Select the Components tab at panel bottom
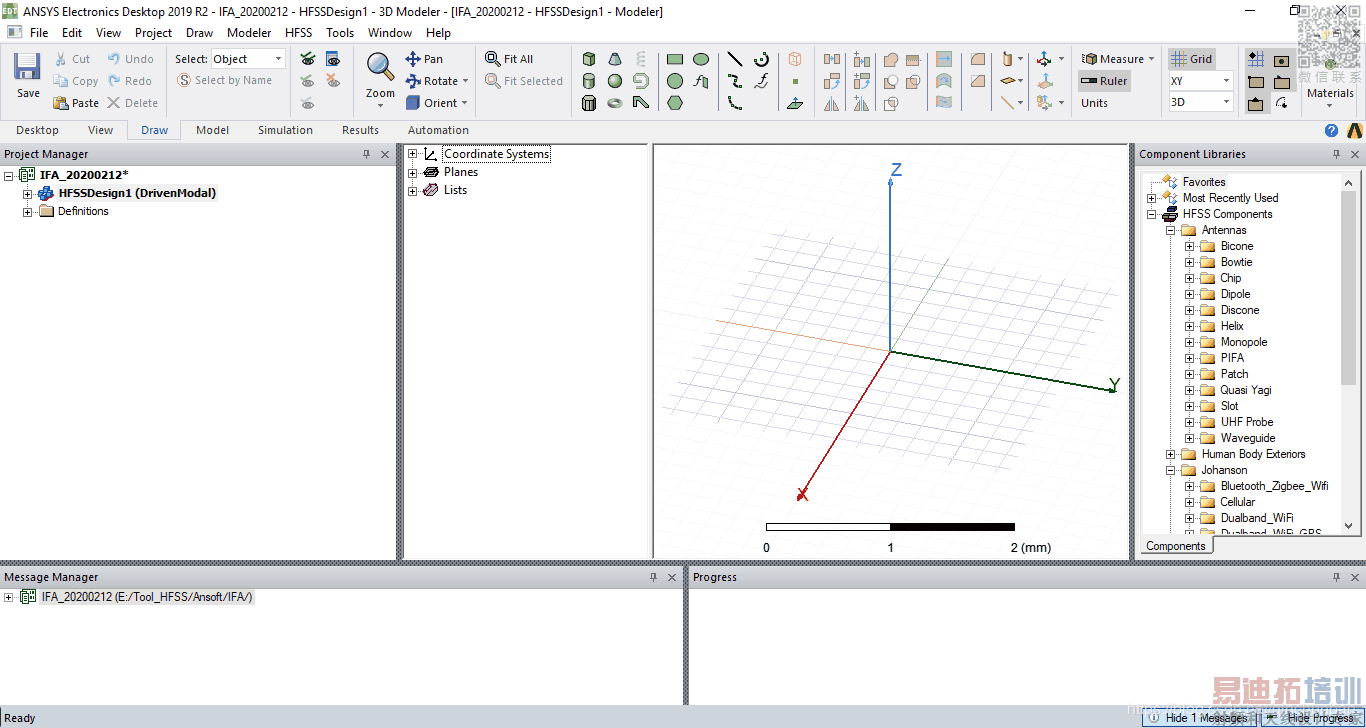 (x=1175, y=546)
